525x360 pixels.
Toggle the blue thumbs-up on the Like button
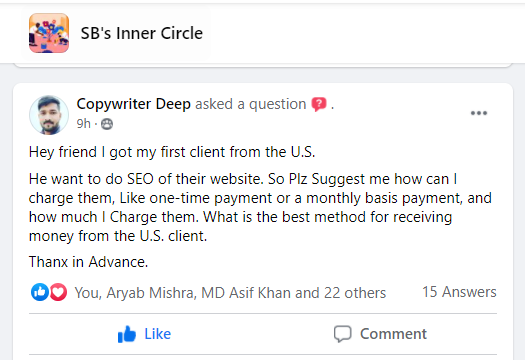(x=127, y=334)
